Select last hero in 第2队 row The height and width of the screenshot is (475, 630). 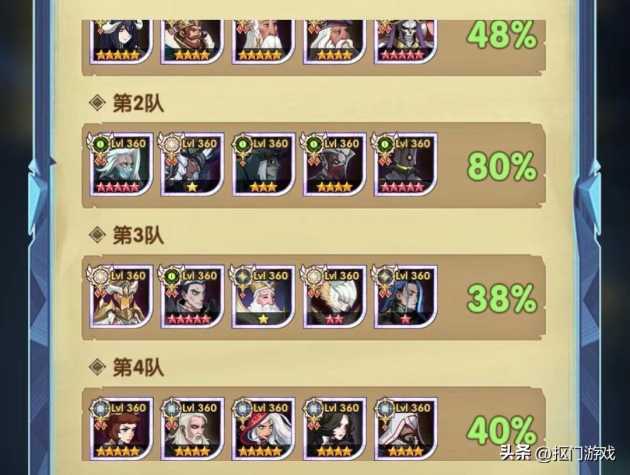[405, 164]
